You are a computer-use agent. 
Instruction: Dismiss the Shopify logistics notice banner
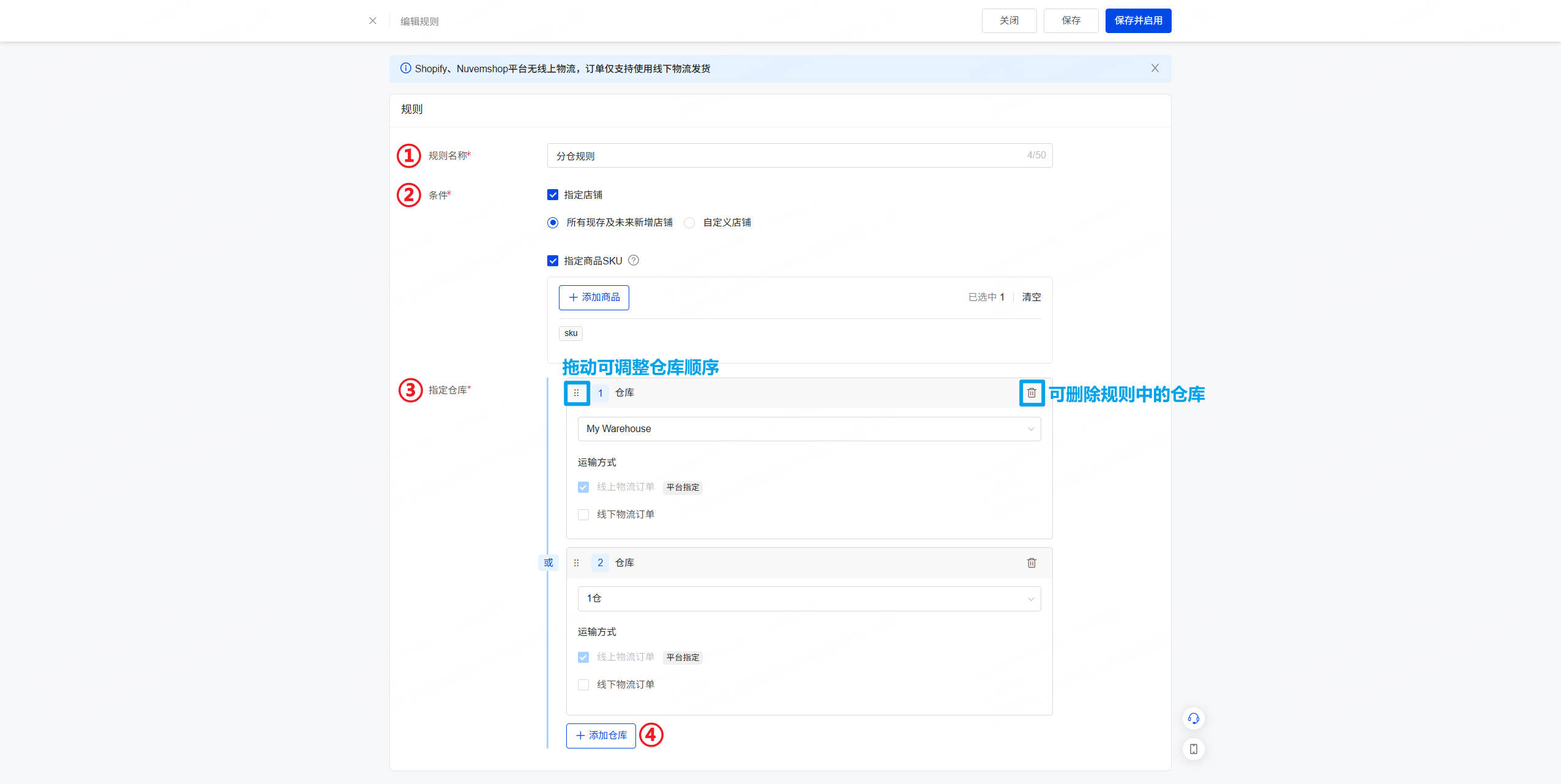pos(1155,69)
